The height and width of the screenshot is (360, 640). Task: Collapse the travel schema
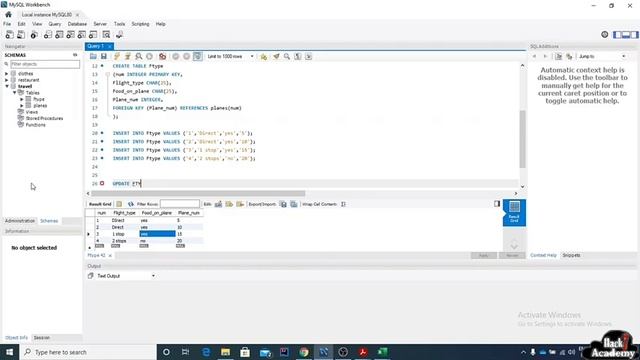[7, 87]
